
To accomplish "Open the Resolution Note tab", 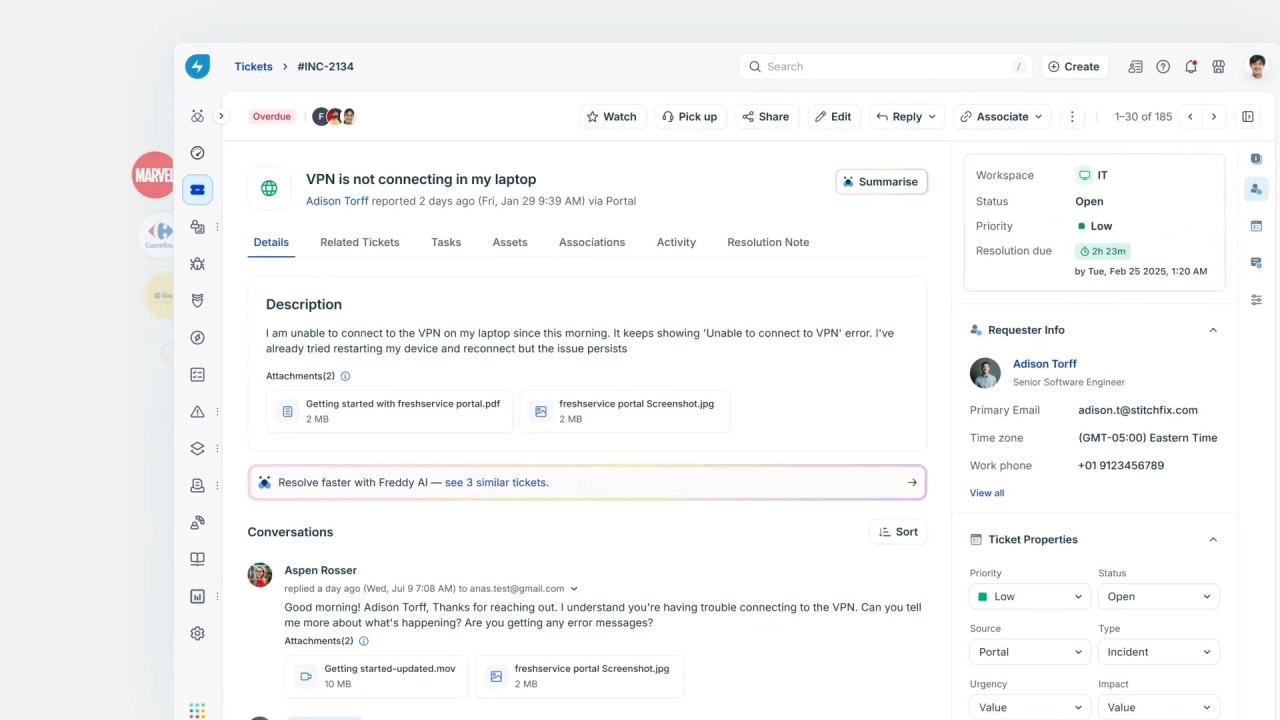I will (768, 242).
